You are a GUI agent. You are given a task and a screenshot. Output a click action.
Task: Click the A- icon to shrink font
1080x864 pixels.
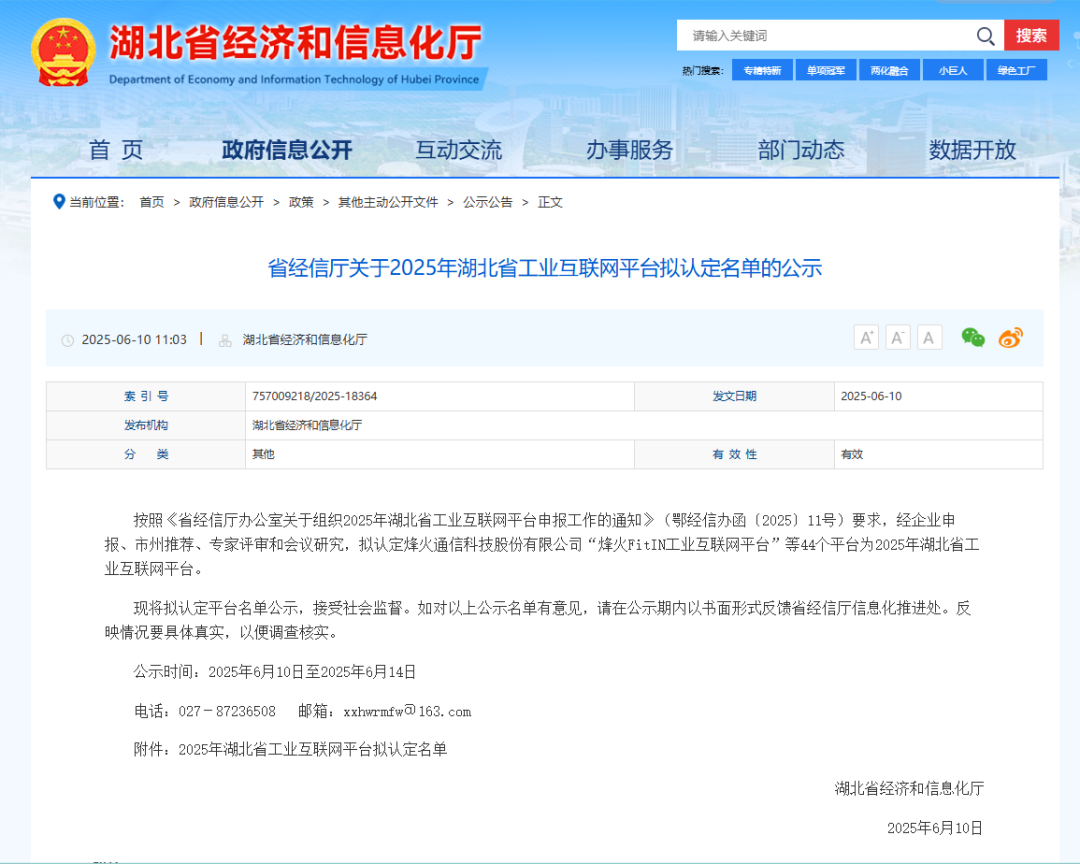pos(898,337)
